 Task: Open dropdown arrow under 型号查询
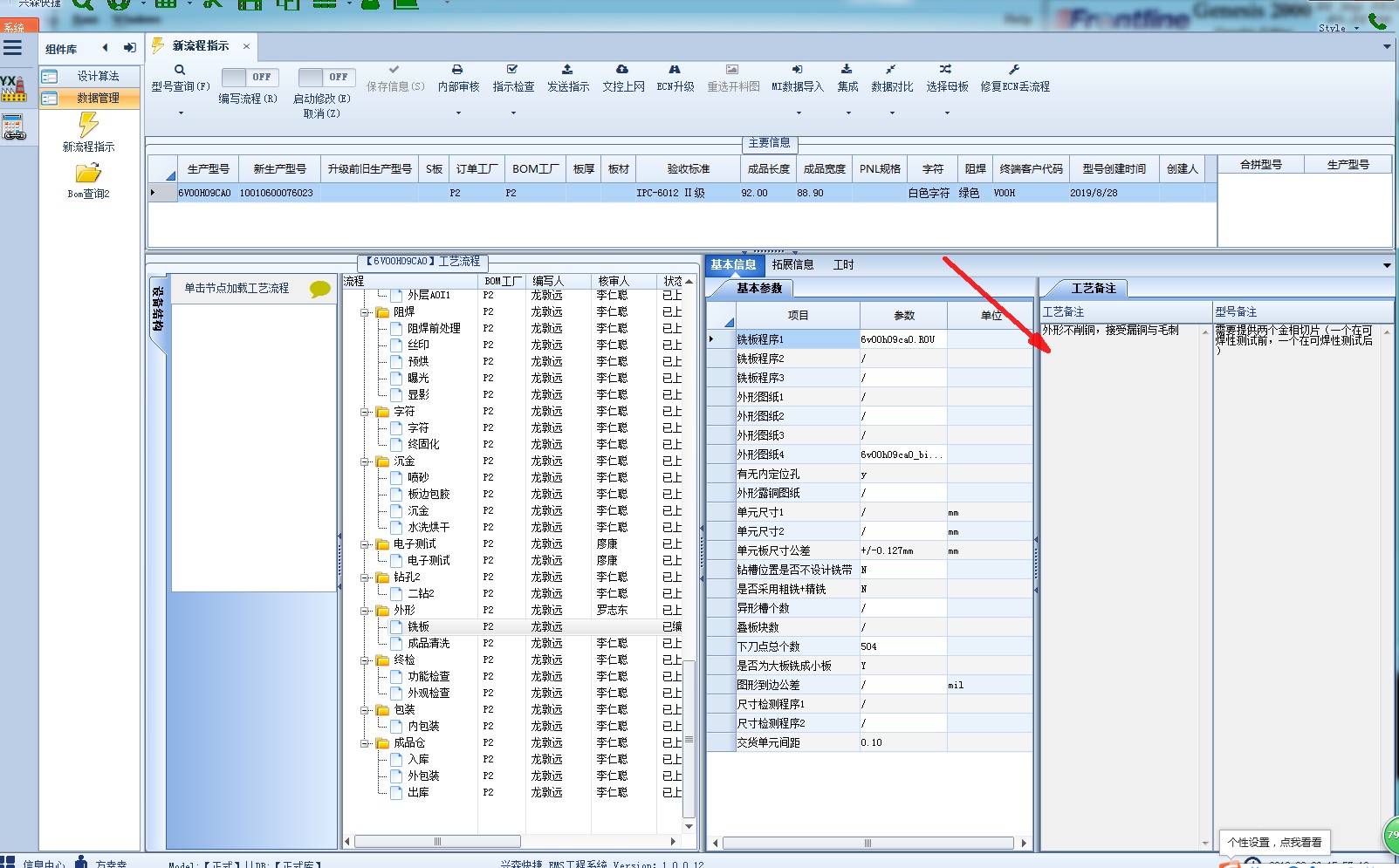click(x=181, y=113)
